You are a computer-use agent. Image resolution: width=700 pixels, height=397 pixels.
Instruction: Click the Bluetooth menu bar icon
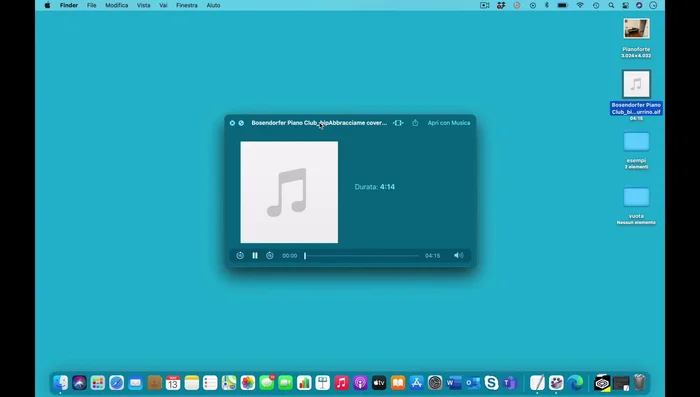coord(547,5)
